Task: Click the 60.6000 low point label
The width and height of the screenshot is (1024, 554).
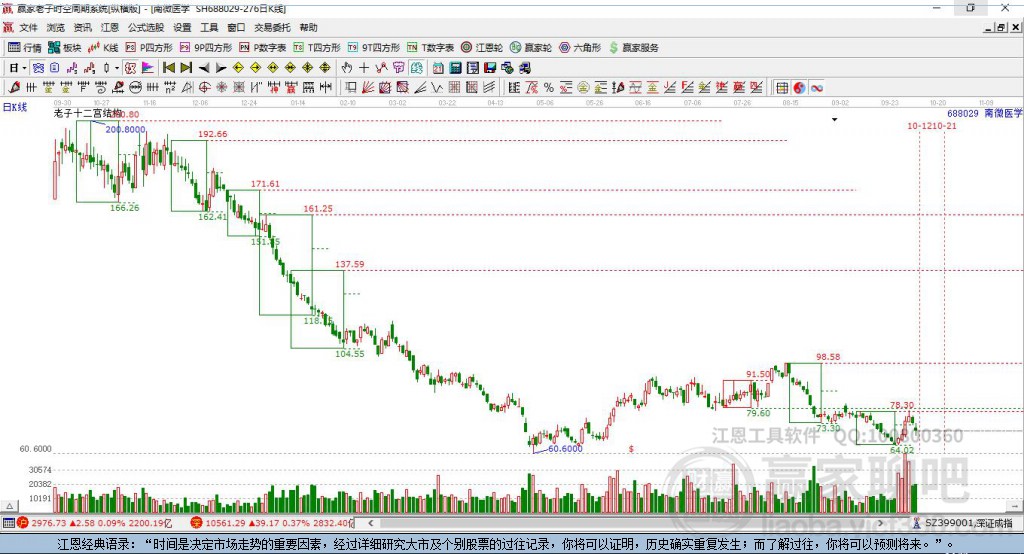Action: [566, 449]
